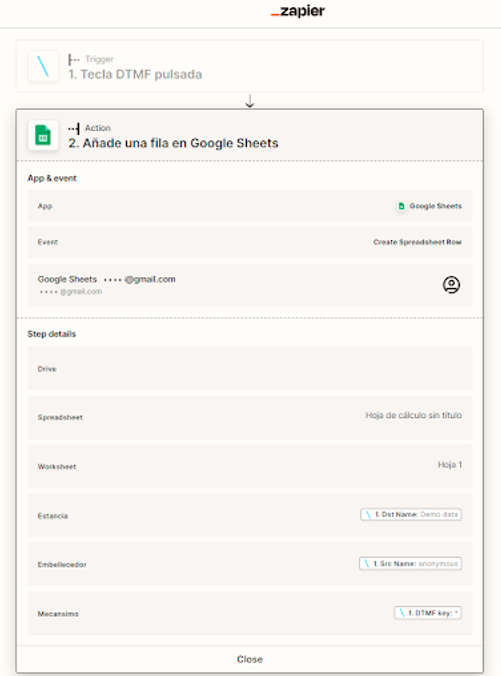
Task: Select step 2 Añade una fila en Google Sheets
Action: (x=250, y=135)
